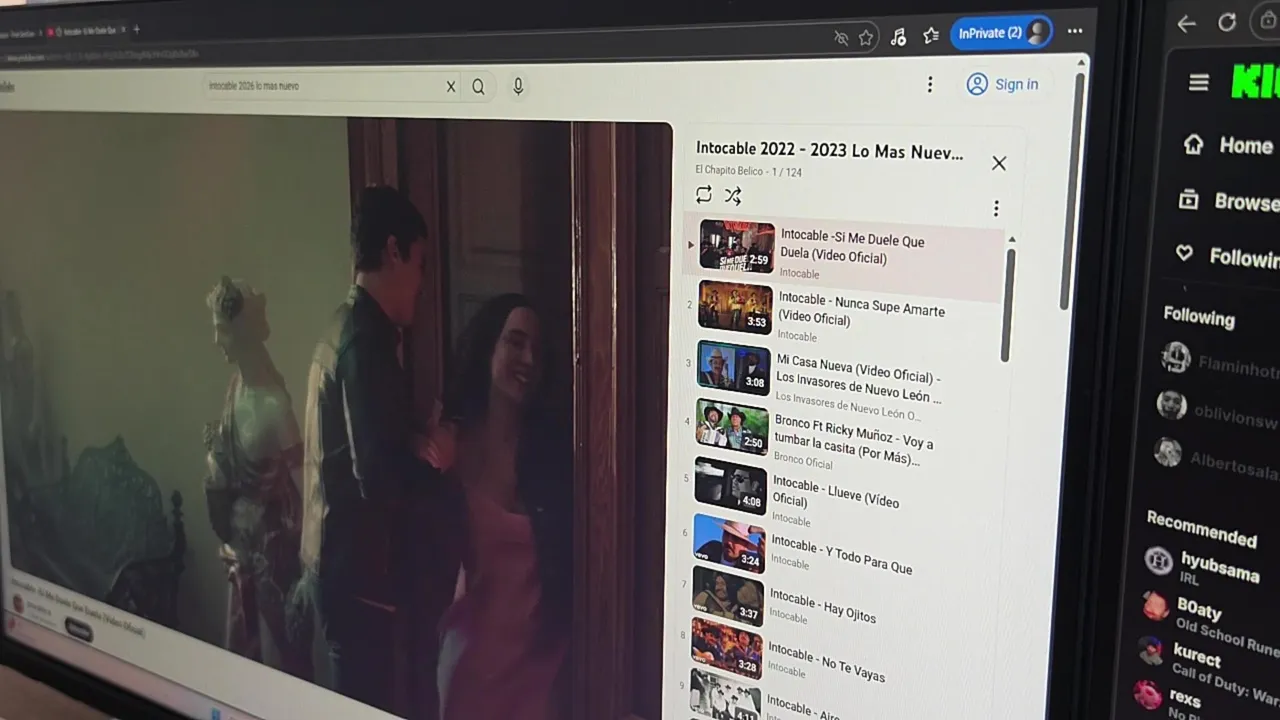The width and height of the screenshot is (1280, 720).
Task: Click hyubsama avatar icon in Kick
Action: (1158, 560)
